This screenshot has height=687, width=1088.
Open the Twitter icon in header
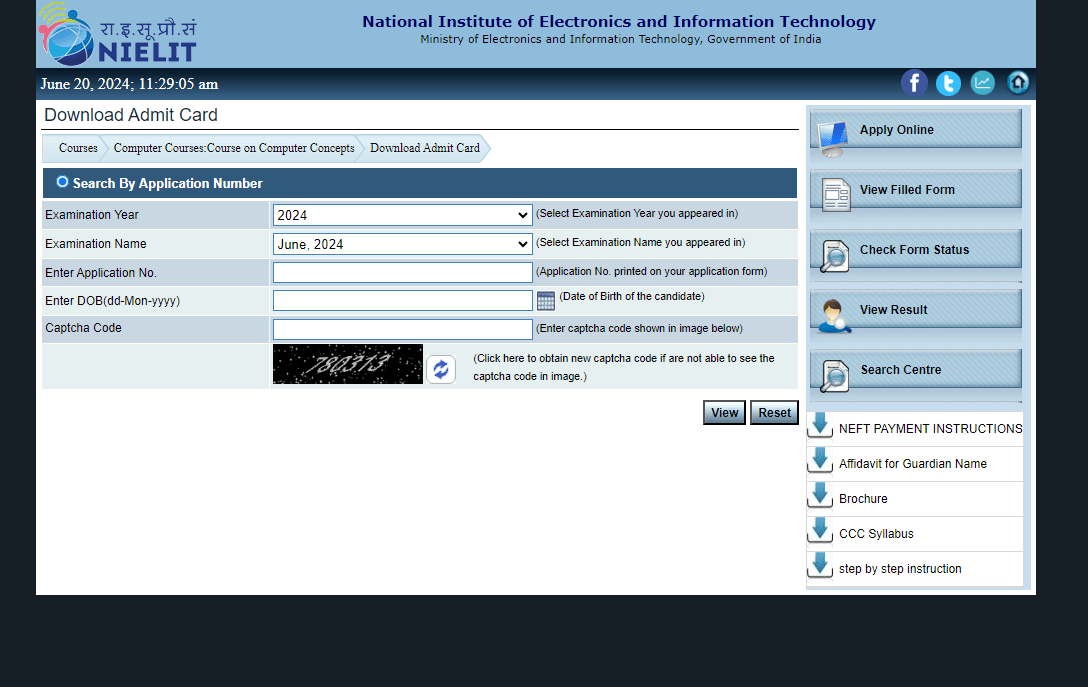pos(948,83)
